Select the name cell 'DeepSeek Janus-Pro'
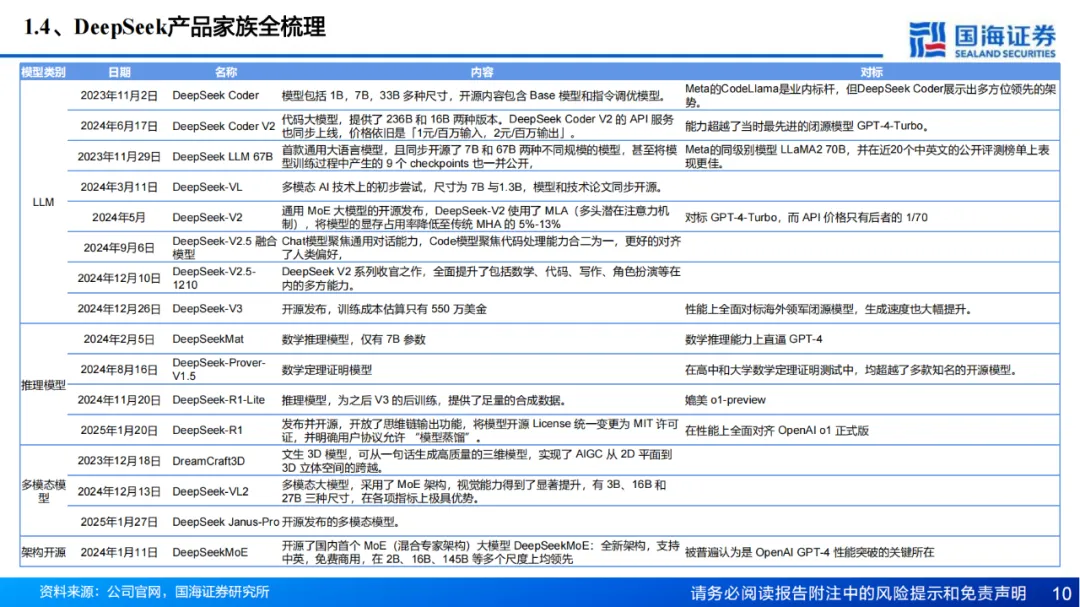 (226, 522)
